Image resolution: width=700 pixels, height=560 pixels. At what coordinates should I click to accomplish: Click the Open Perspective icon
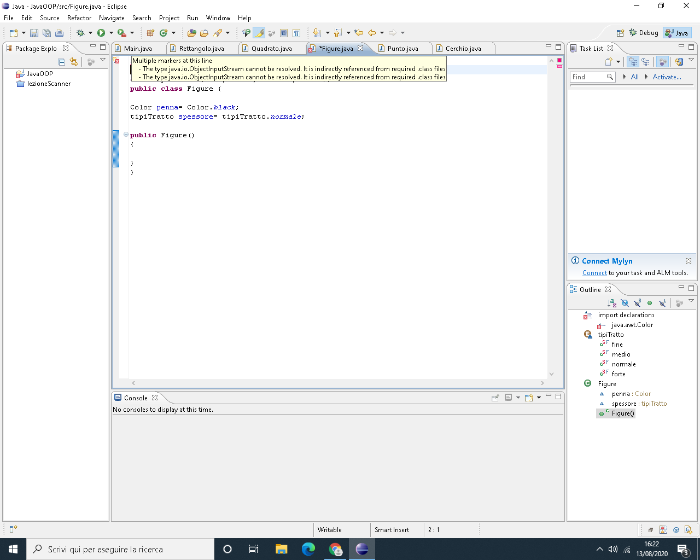pos(620,33)
